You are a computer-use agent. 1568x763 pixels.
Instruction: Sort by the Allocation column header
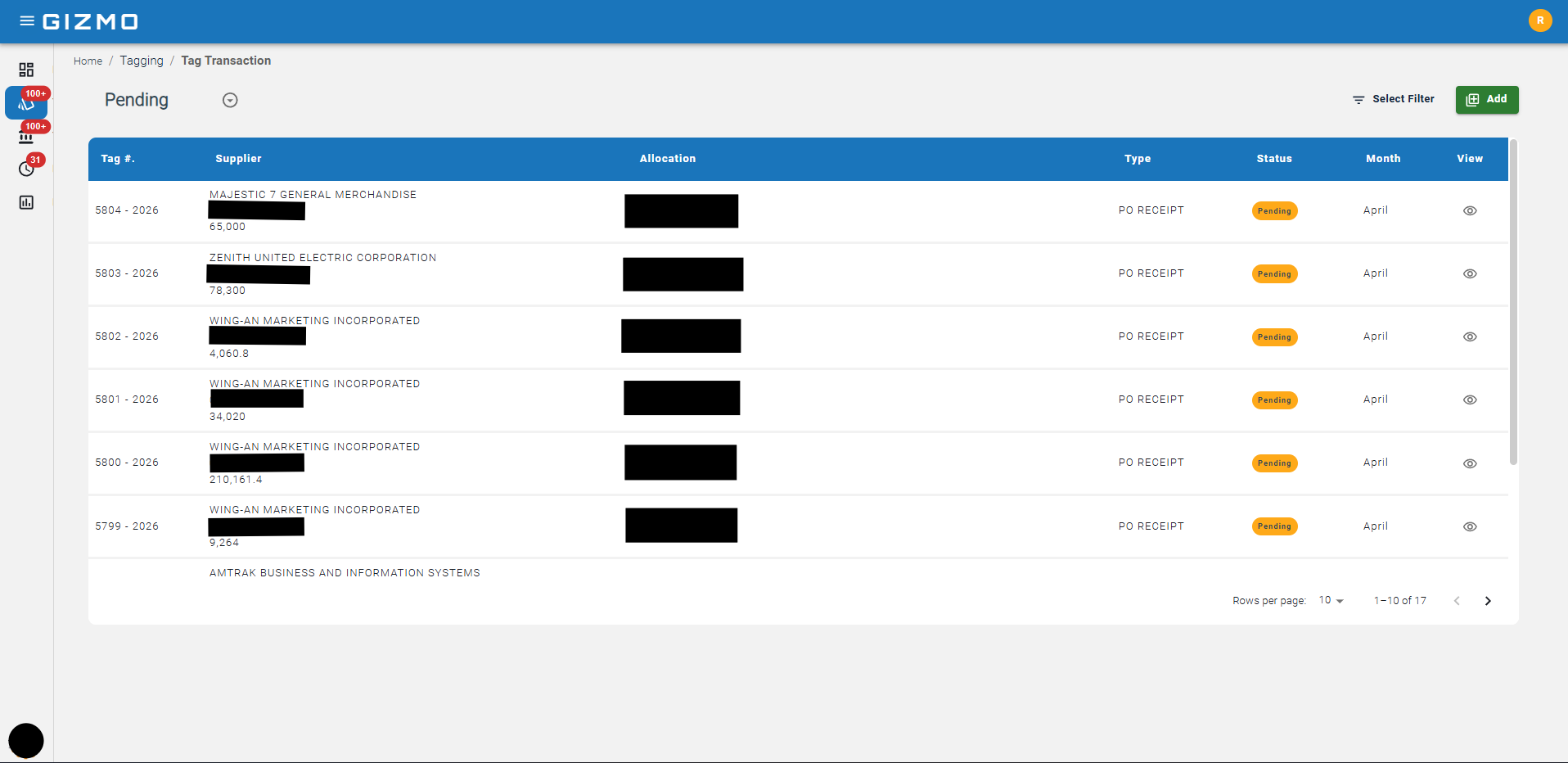coord(668,159)
